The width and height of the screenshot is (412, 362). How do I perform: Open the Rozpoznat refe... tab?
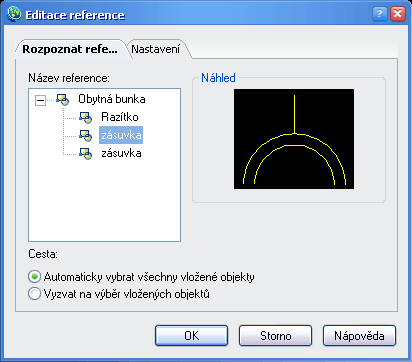70,49
